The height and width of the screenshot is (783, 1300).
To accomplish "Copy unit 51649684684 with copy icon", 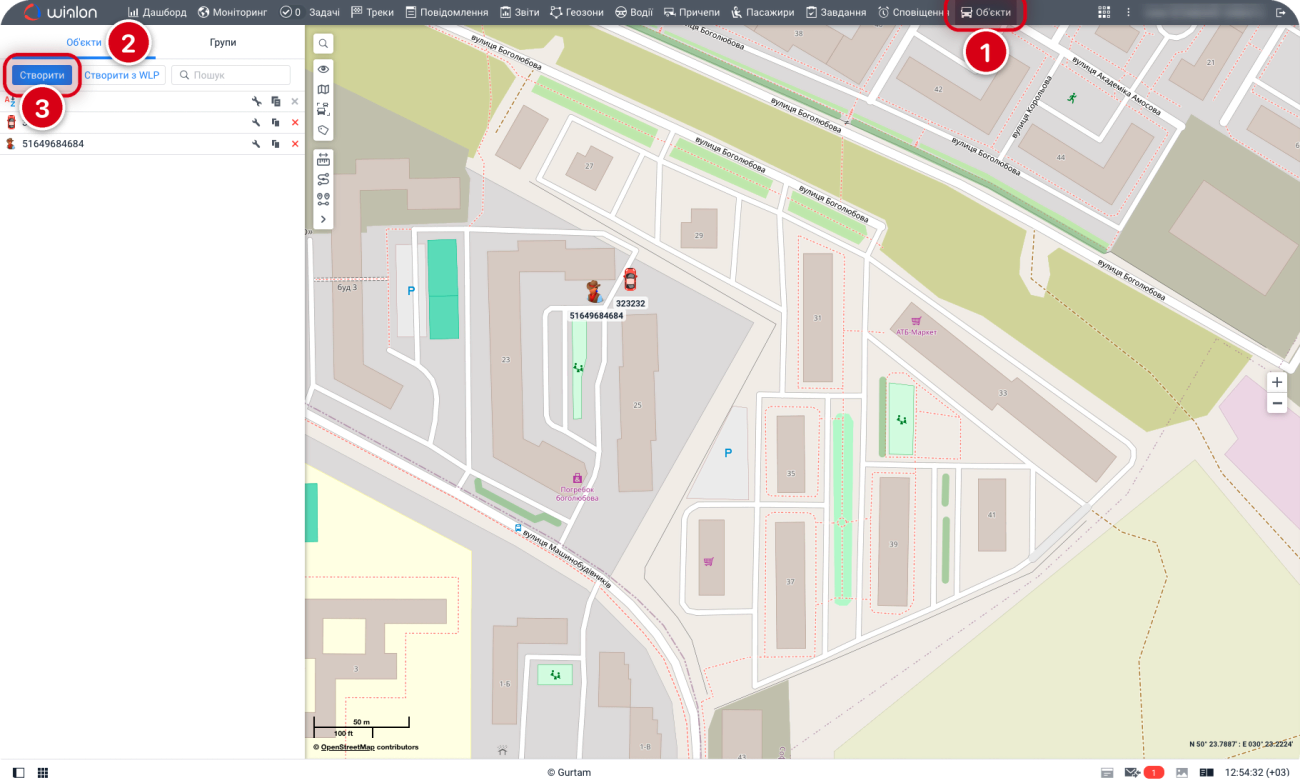I will point(275,144).
